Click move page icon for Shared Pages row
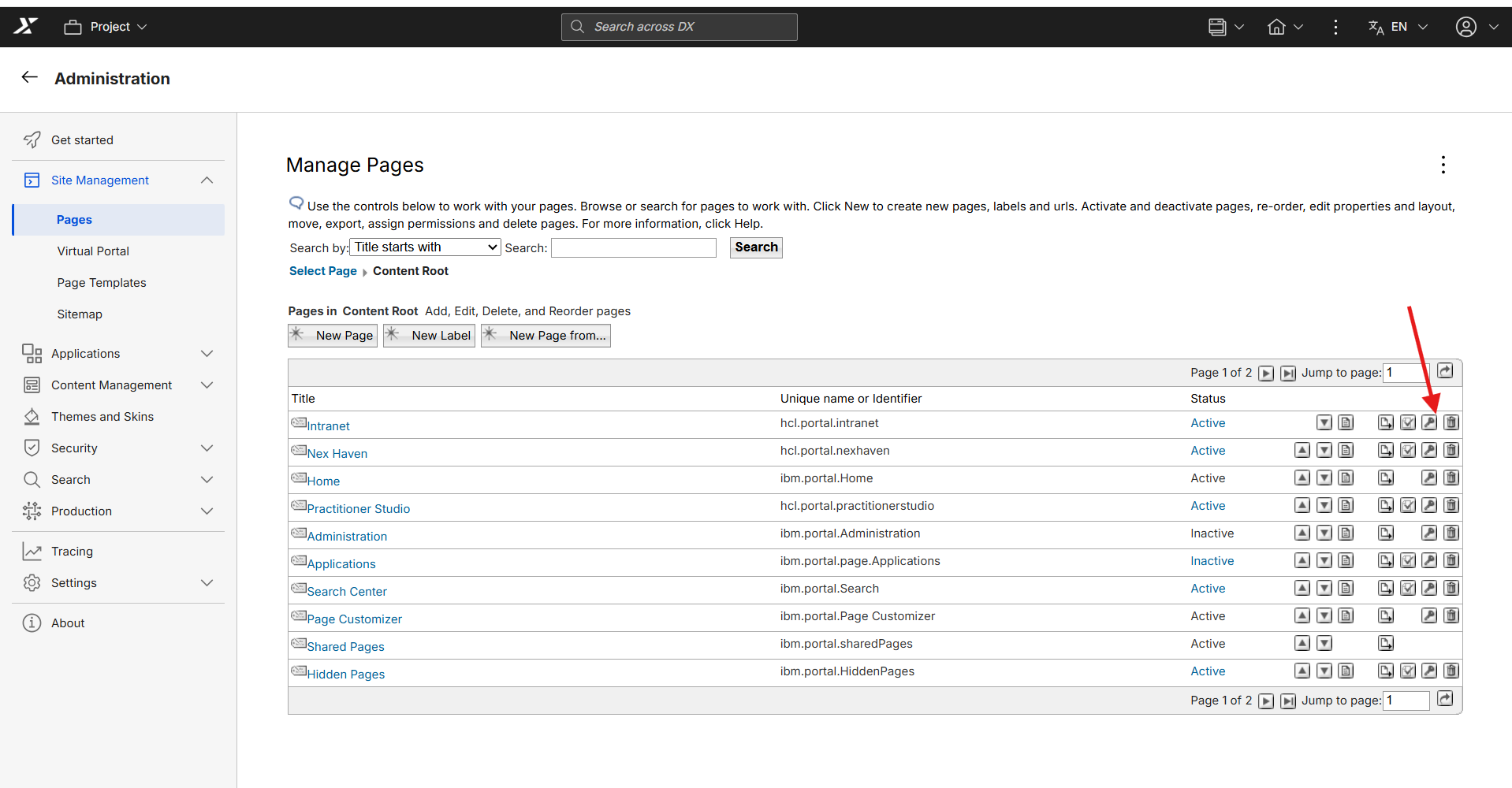 coord(1386,644)
